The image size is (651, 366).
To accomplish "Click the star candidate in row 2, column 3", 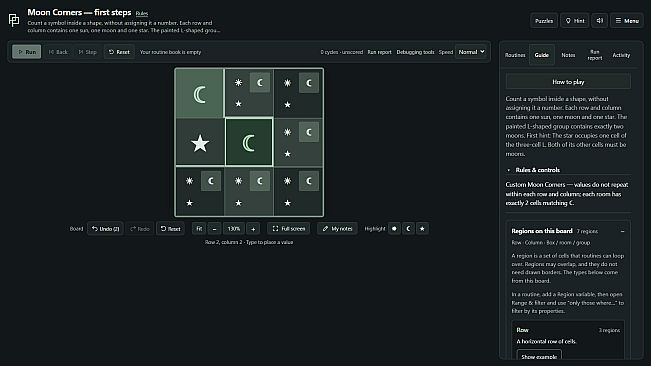I will click(x=287, y=154).
